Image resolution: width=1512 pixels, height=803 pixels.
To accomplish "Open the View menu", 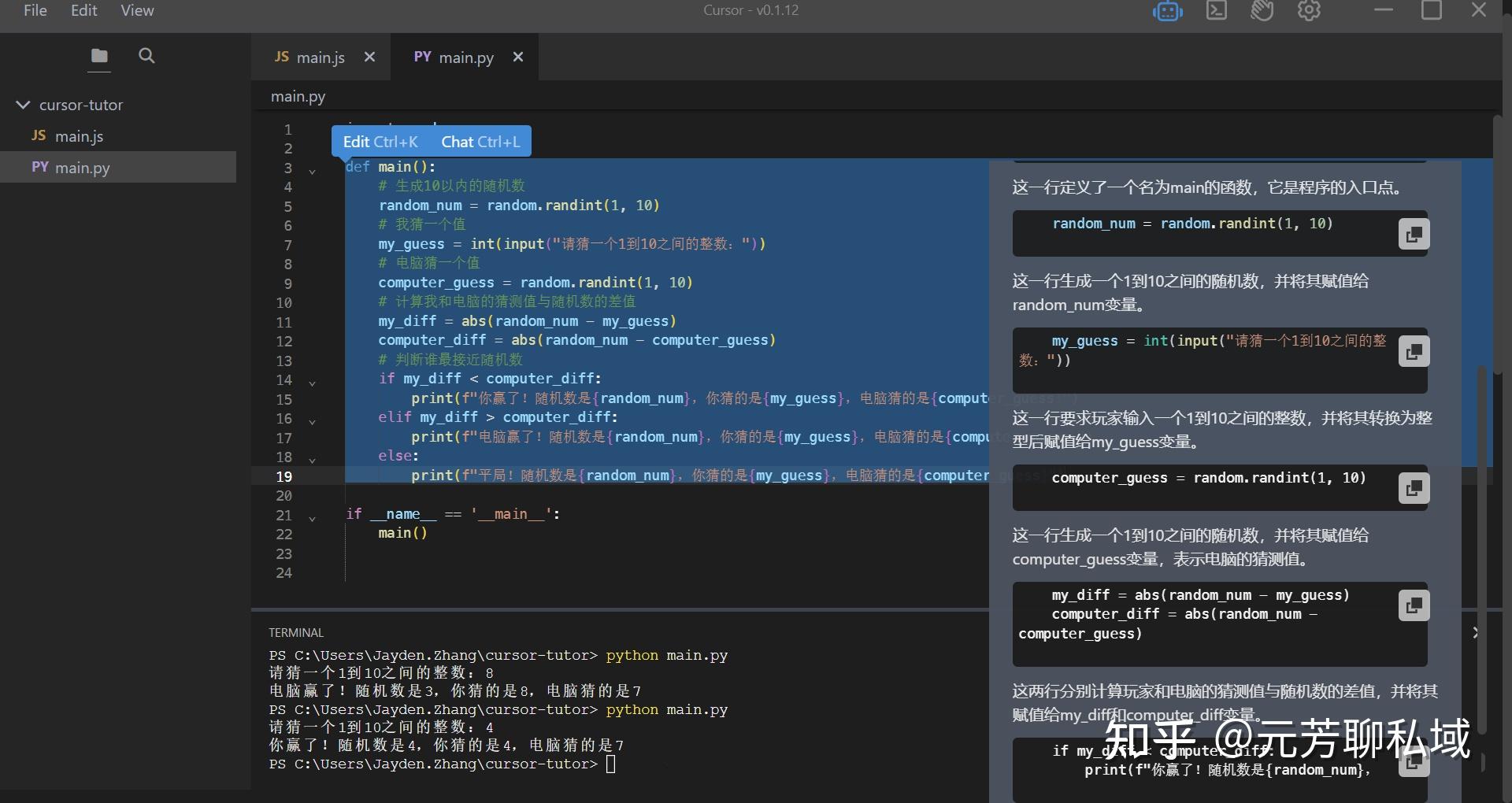I will [x=137, y=10].
